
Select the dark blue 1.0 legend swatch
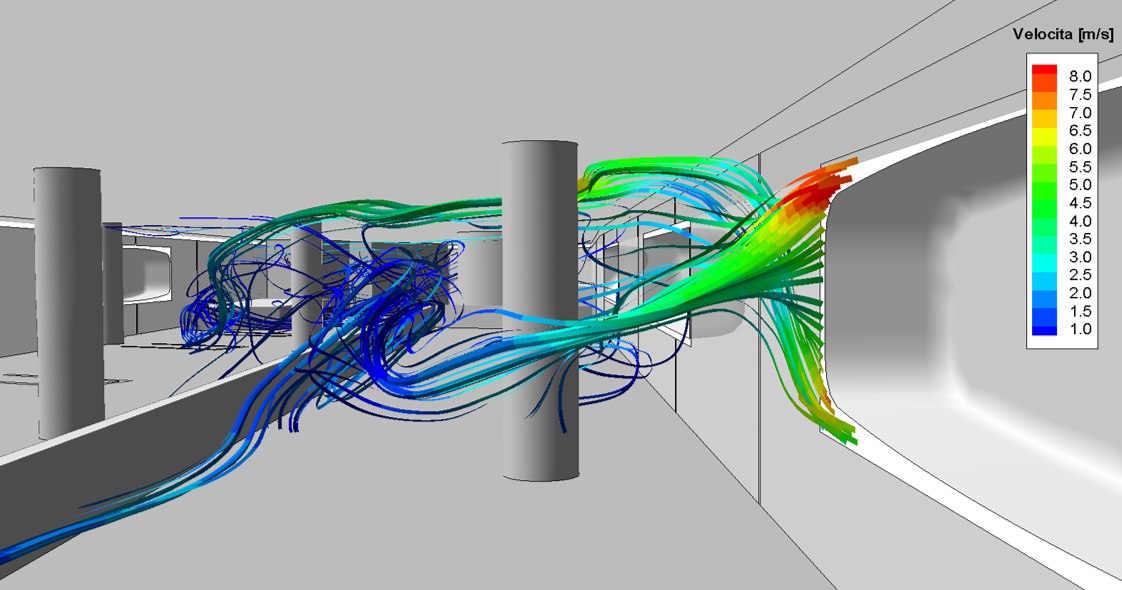1044,329
